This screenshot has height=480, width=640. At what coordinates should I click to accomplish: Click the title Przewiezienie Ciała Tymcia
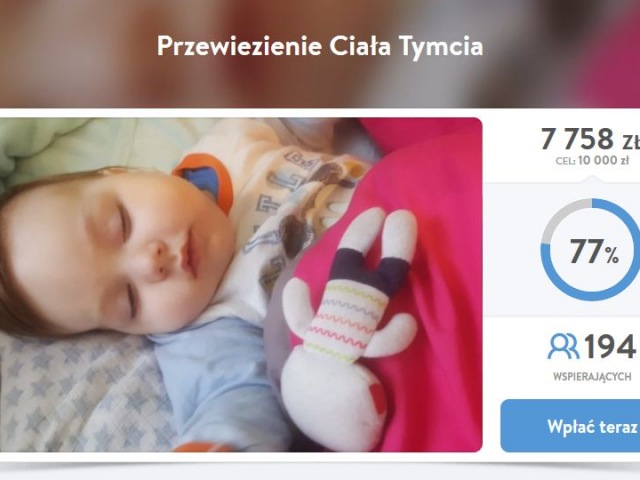pyautogui.click(x=320, y=46)
